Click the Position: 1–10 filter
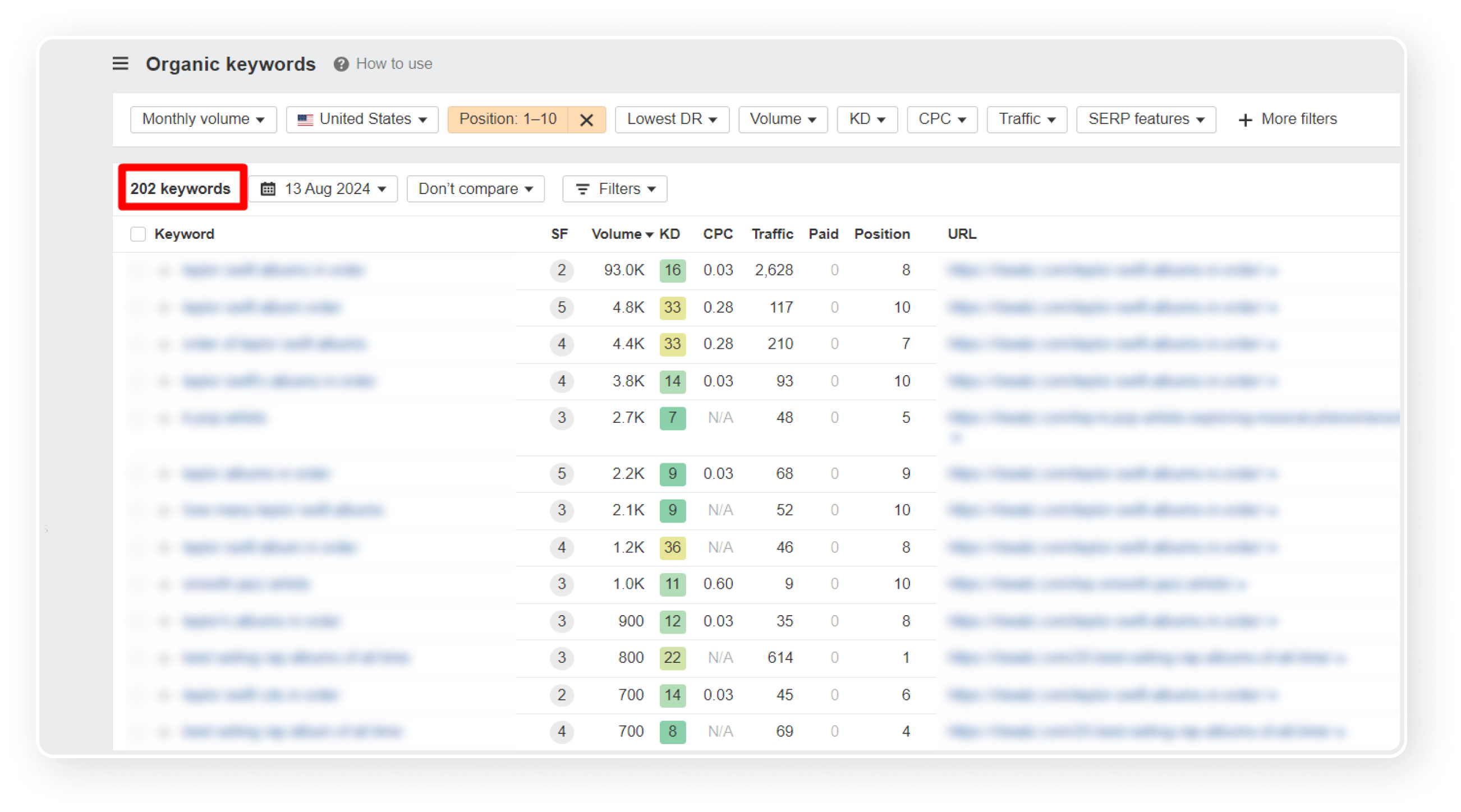 pos(508,119)
